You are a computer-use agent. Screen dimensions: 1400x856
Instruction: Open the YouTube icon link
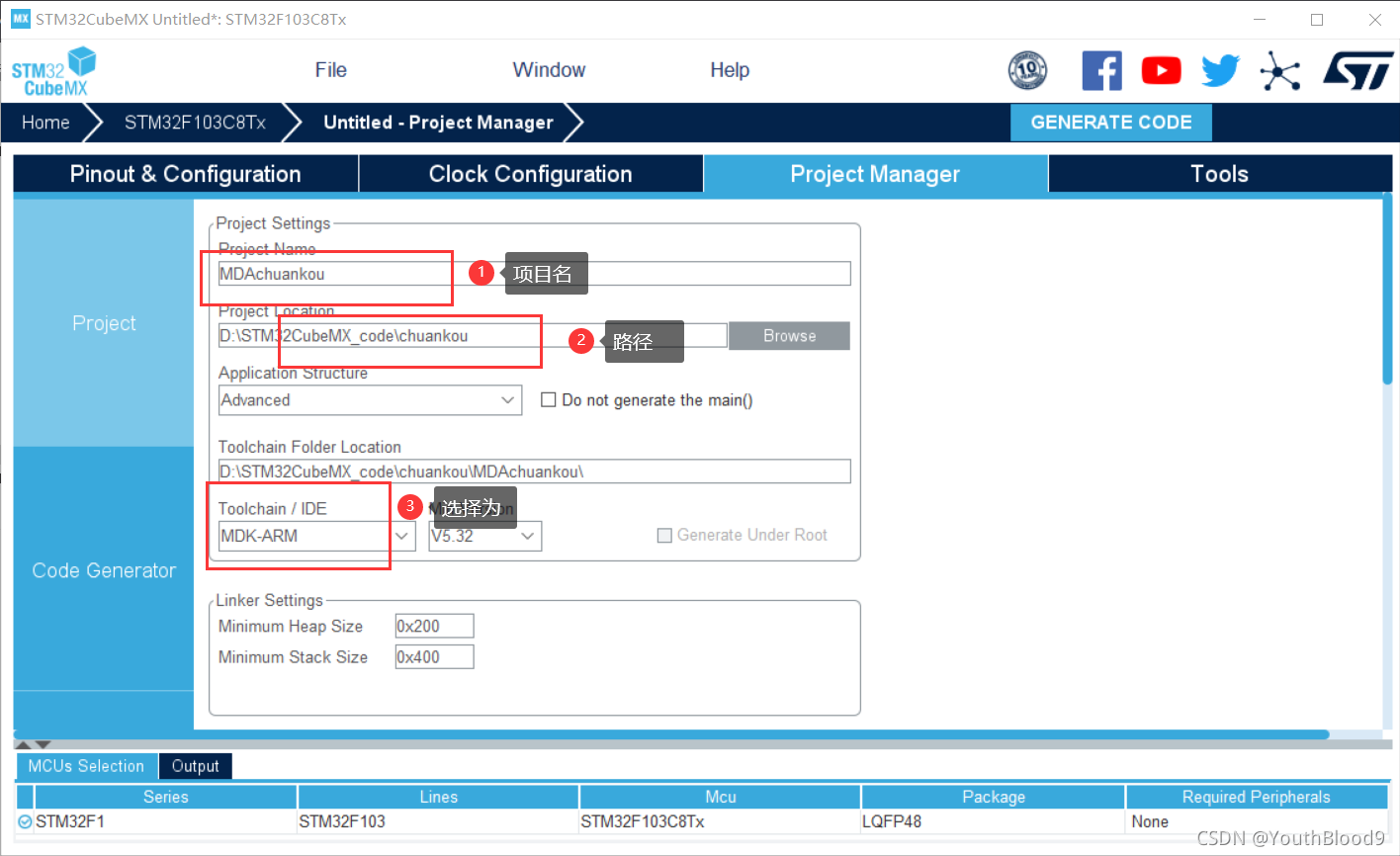(x=1161, y=71)
